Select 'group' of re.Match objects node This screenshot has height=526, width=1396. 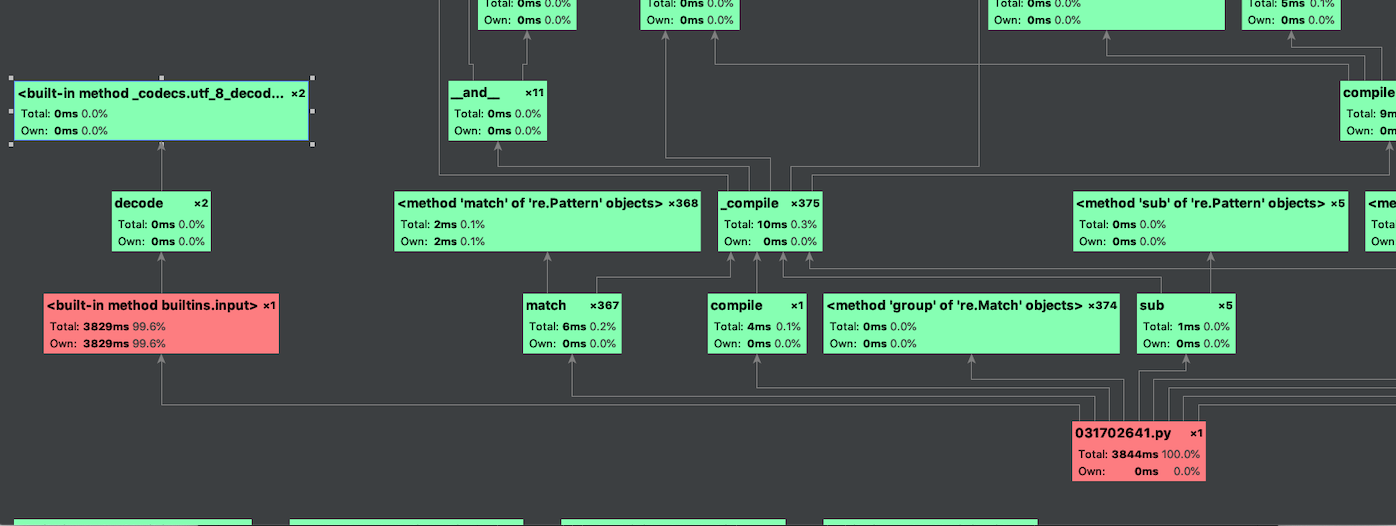point(971,323)
